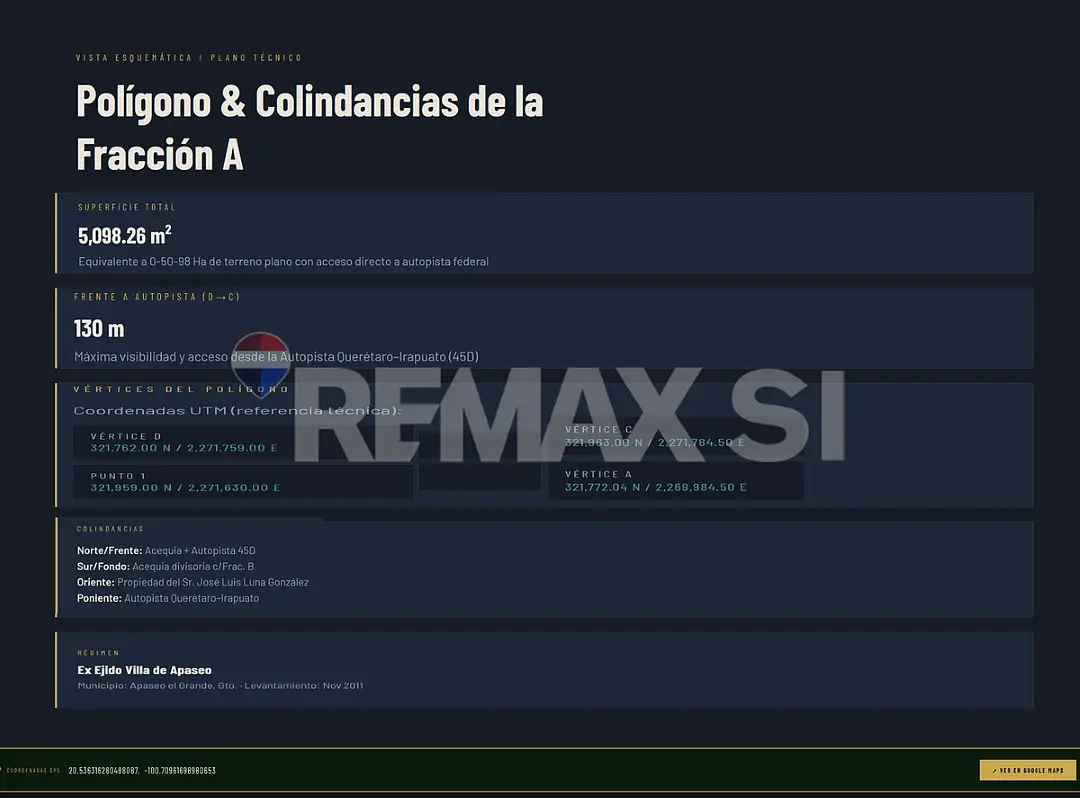Click the Vista Esquemática / Plano Técnico label
Image resolution: width=1080 pixels, height=798 pixels.
click(x=189, y=58)
